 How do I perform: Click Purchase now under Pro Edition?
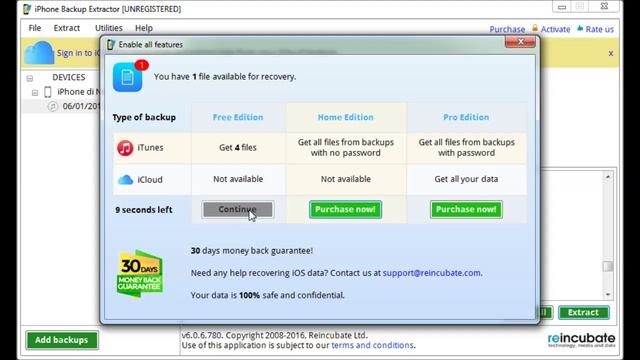coord(466,209)
